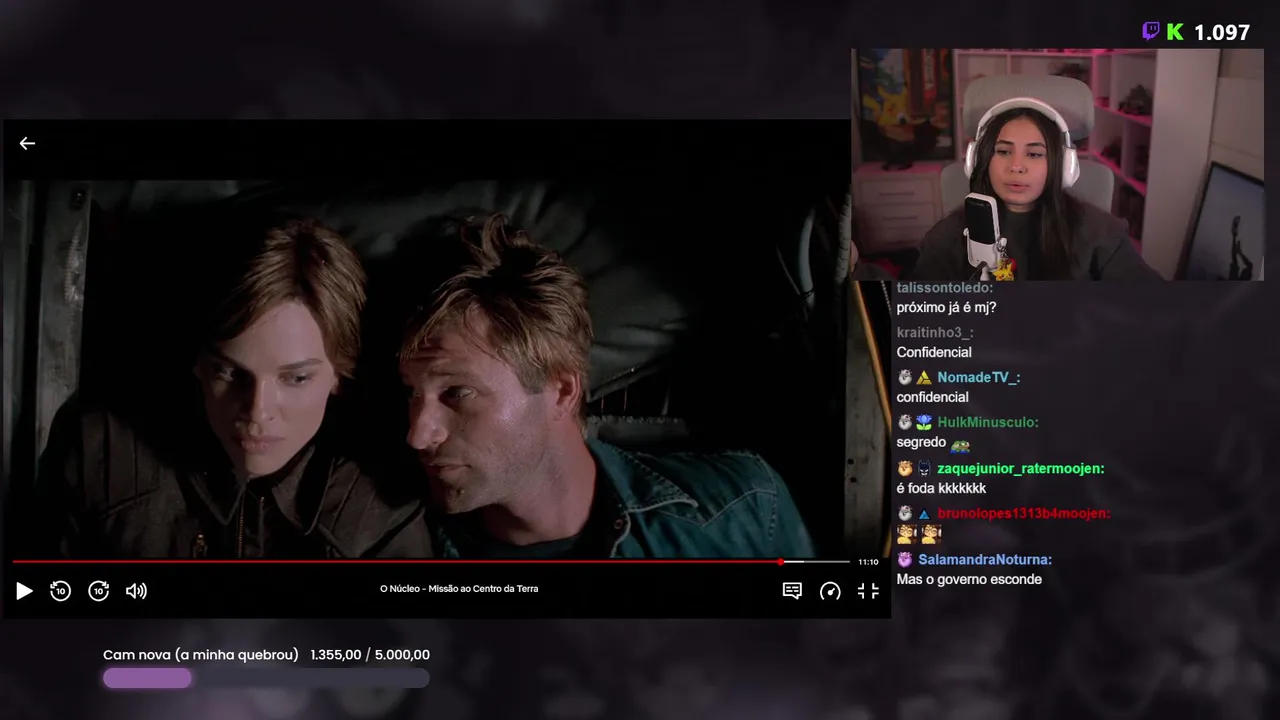This screenshot has width=1280, height=720.
Task: Click the chat message 'próximo já é mj?'
Action: (946, 308)
